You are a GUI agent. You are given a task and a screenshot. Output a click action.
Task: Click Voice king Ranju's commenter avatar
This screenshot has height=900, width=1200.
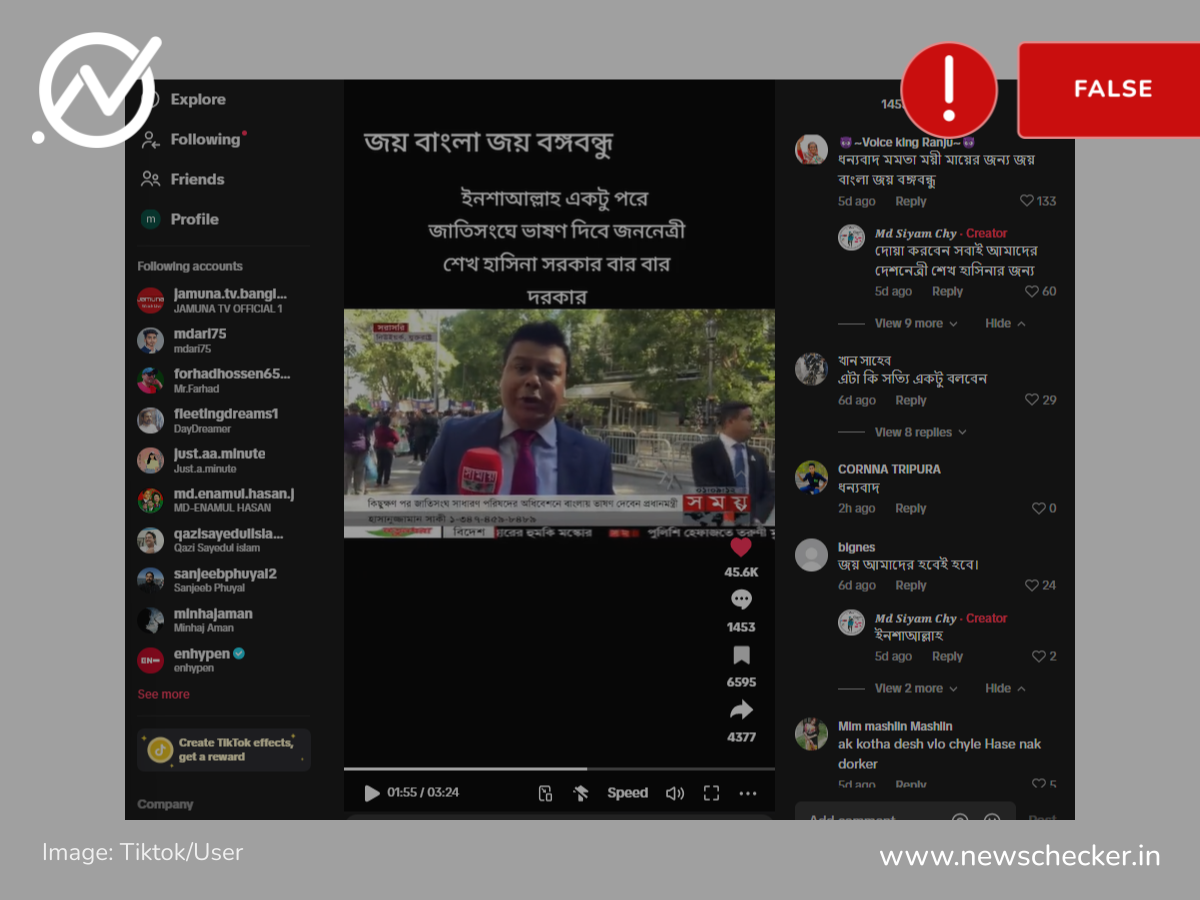(811, 149)
